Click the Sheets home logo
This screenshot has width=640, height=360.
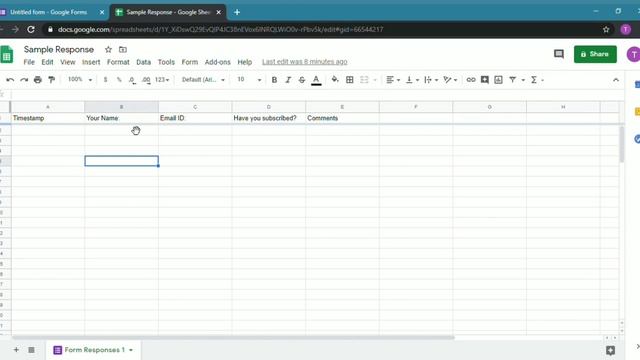point(7,54)
